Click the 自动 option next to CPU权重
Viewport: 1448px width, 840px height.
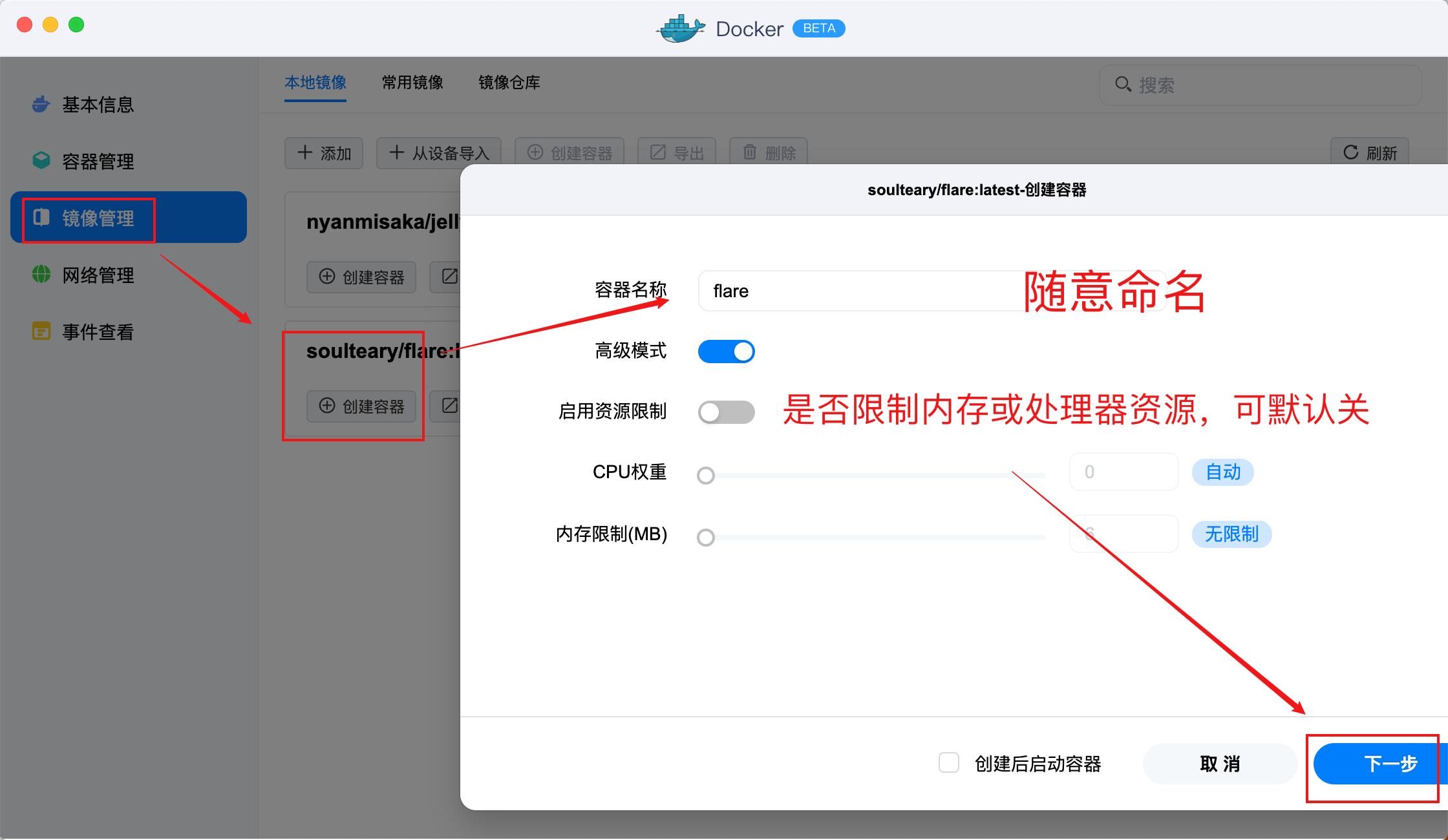[1222, 472]
